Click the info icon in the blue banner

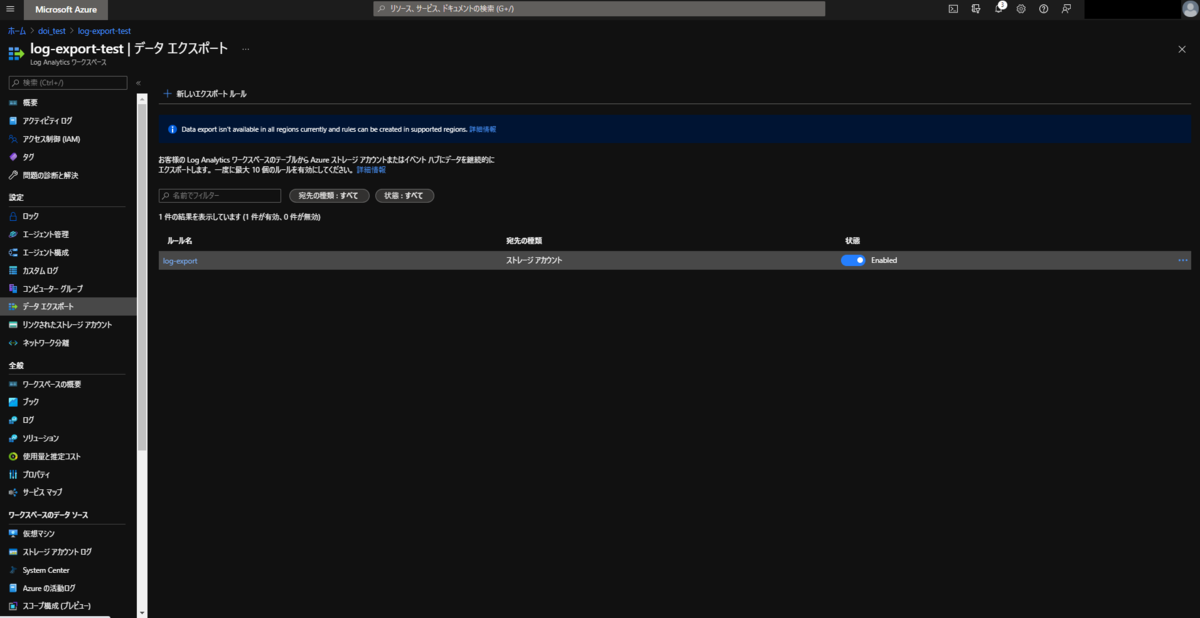click(x=172, y=129)
